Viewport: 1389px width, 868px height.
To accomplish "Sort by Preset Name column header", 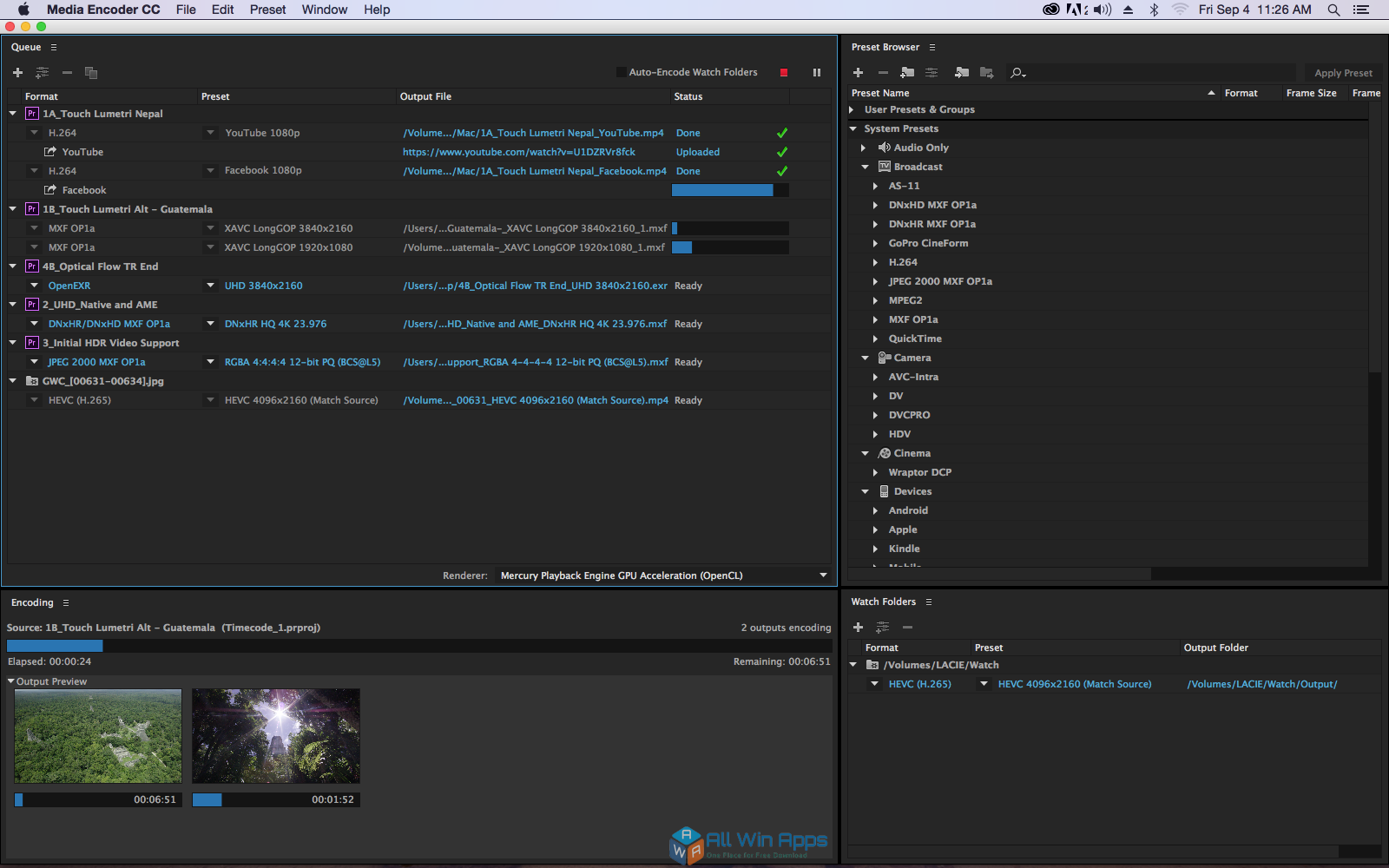I will (x=880, y=93).
